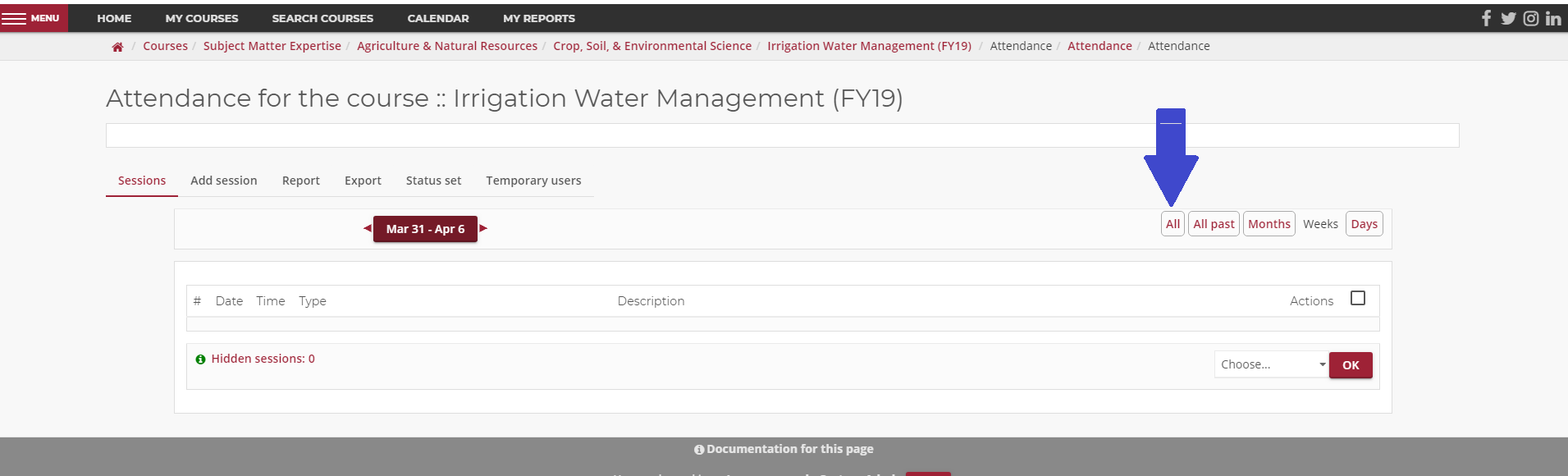Open the hamburger MENU button

pos(34,18)
